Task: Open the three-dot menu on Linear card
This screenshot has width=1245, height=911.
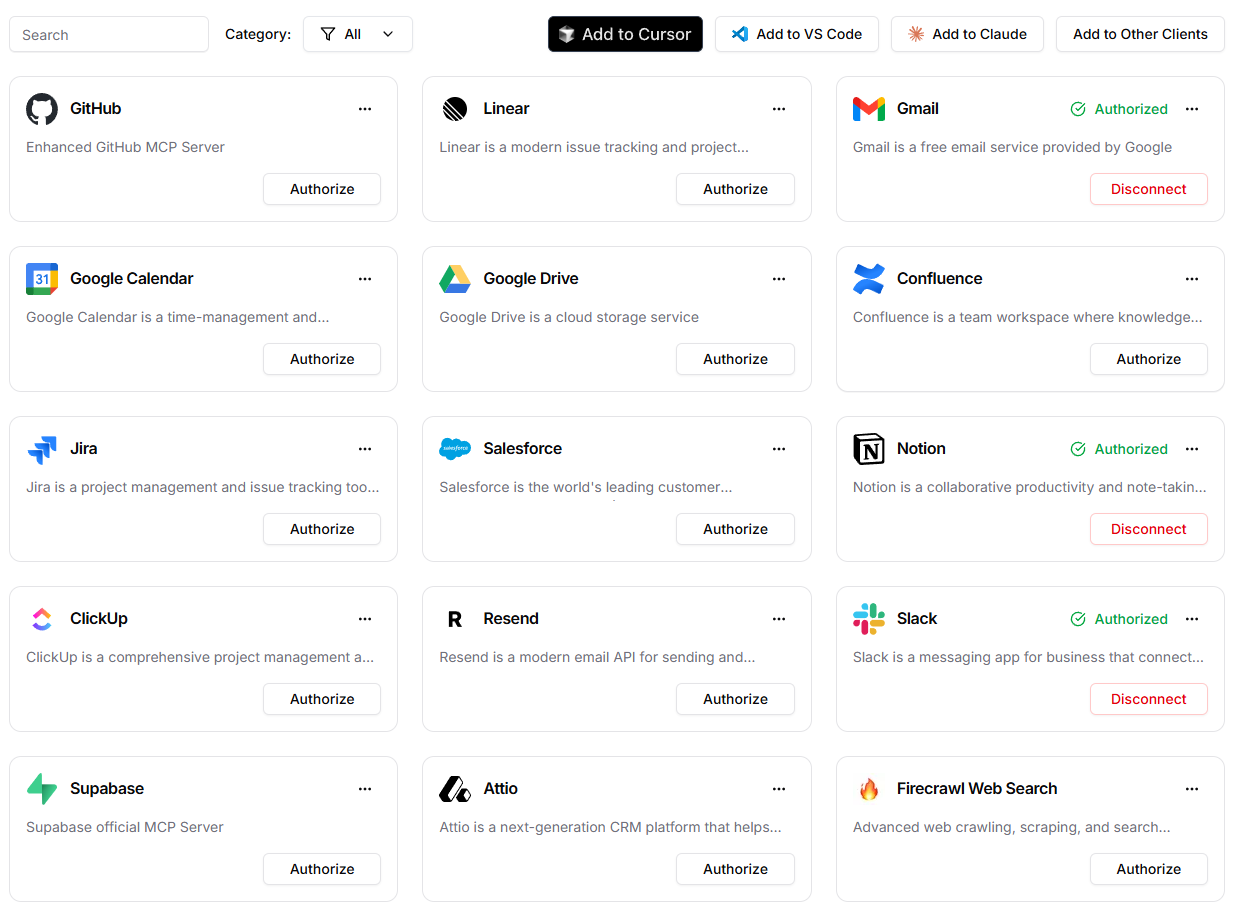Action: [779, 108]
